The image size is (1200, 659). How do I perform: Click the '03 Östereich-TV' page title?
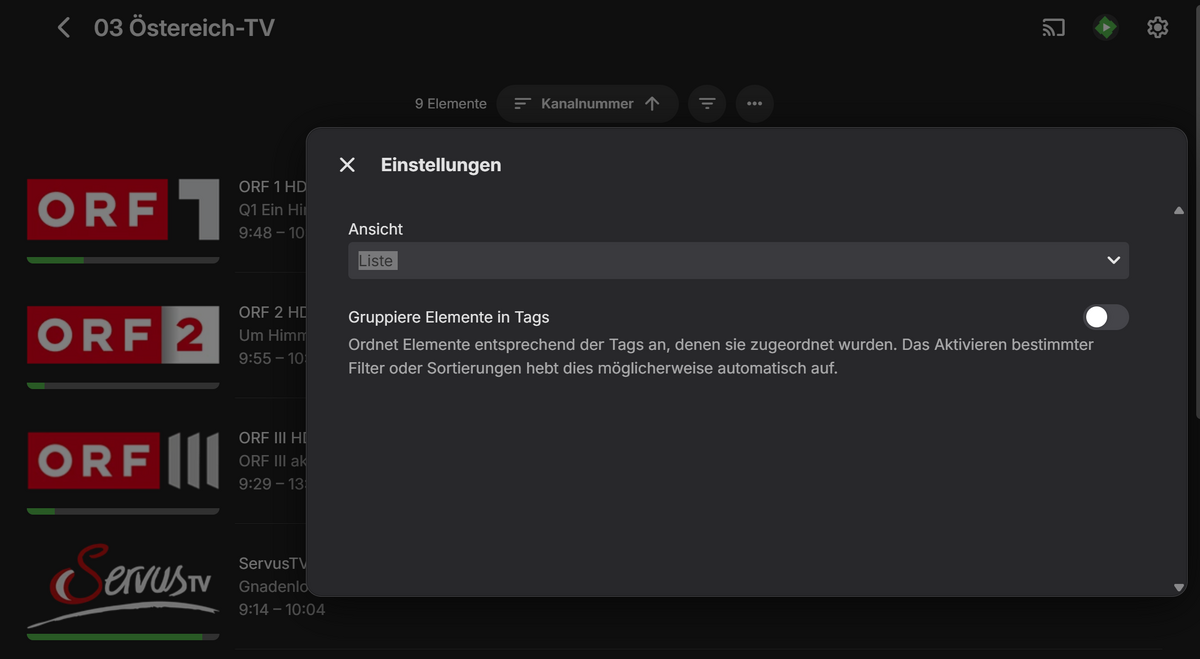click(x=184, y=28)
